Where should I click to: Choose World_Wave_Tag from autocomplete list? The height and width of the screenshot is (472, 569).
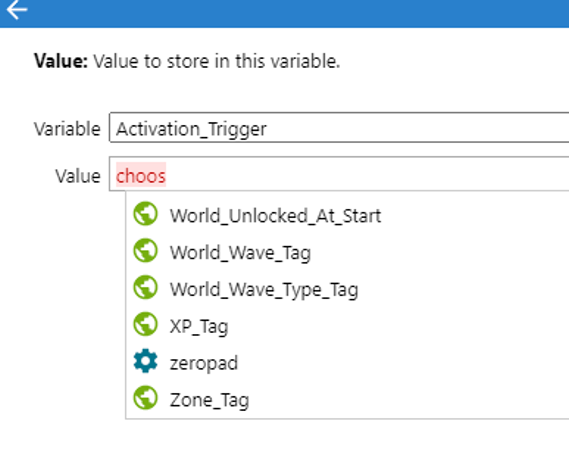click(x=347, y=253)
